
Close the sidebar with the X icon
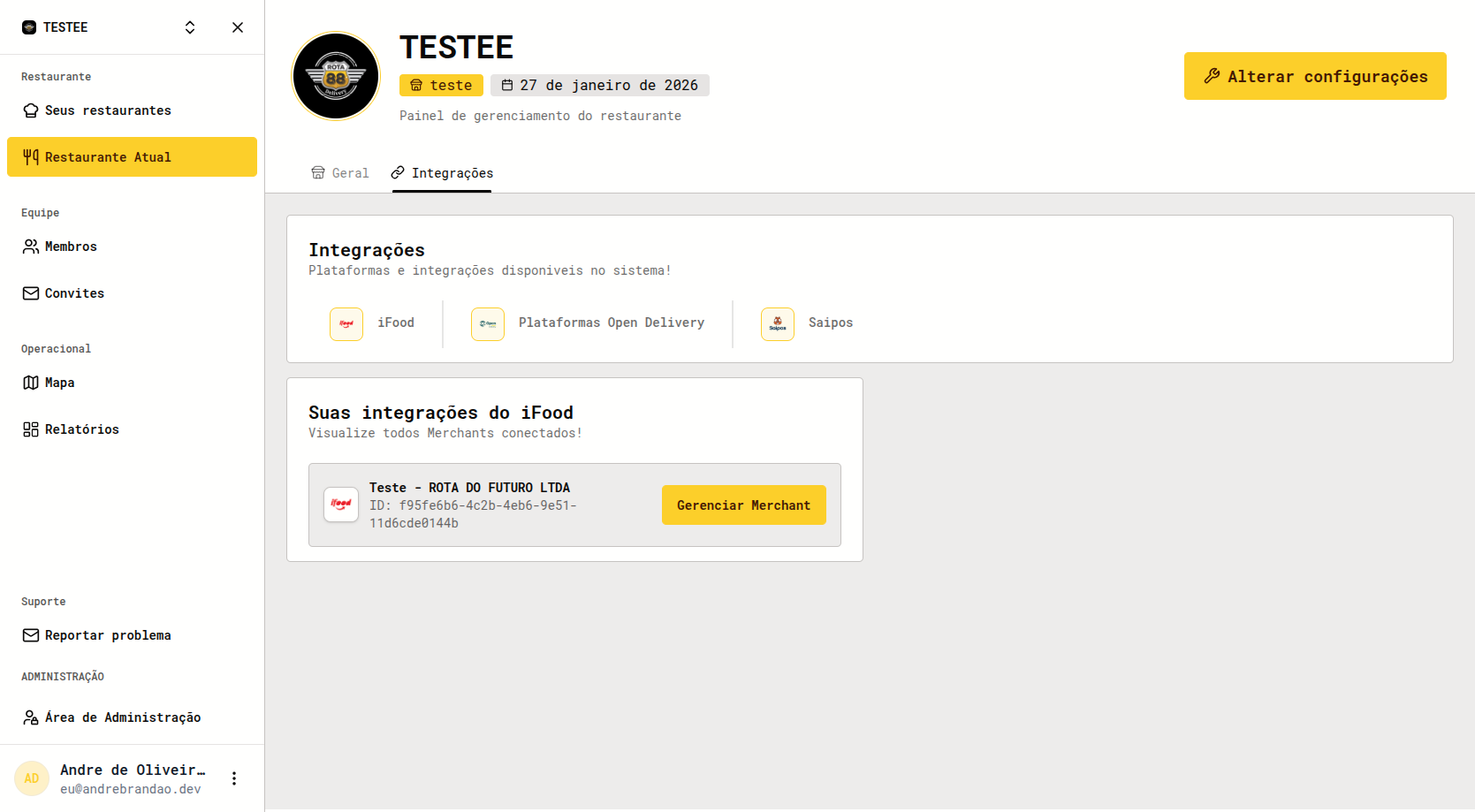click(x=238, y=27)
